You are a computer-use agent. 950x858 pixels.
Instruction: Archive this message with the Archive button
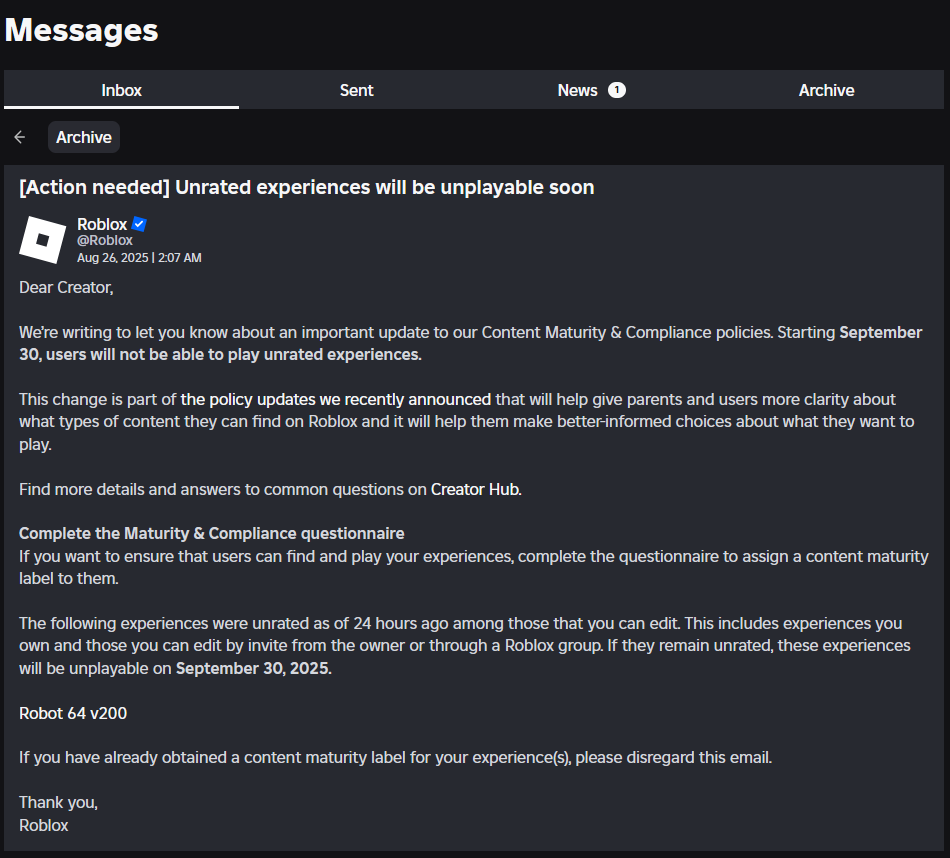[84, 138]
